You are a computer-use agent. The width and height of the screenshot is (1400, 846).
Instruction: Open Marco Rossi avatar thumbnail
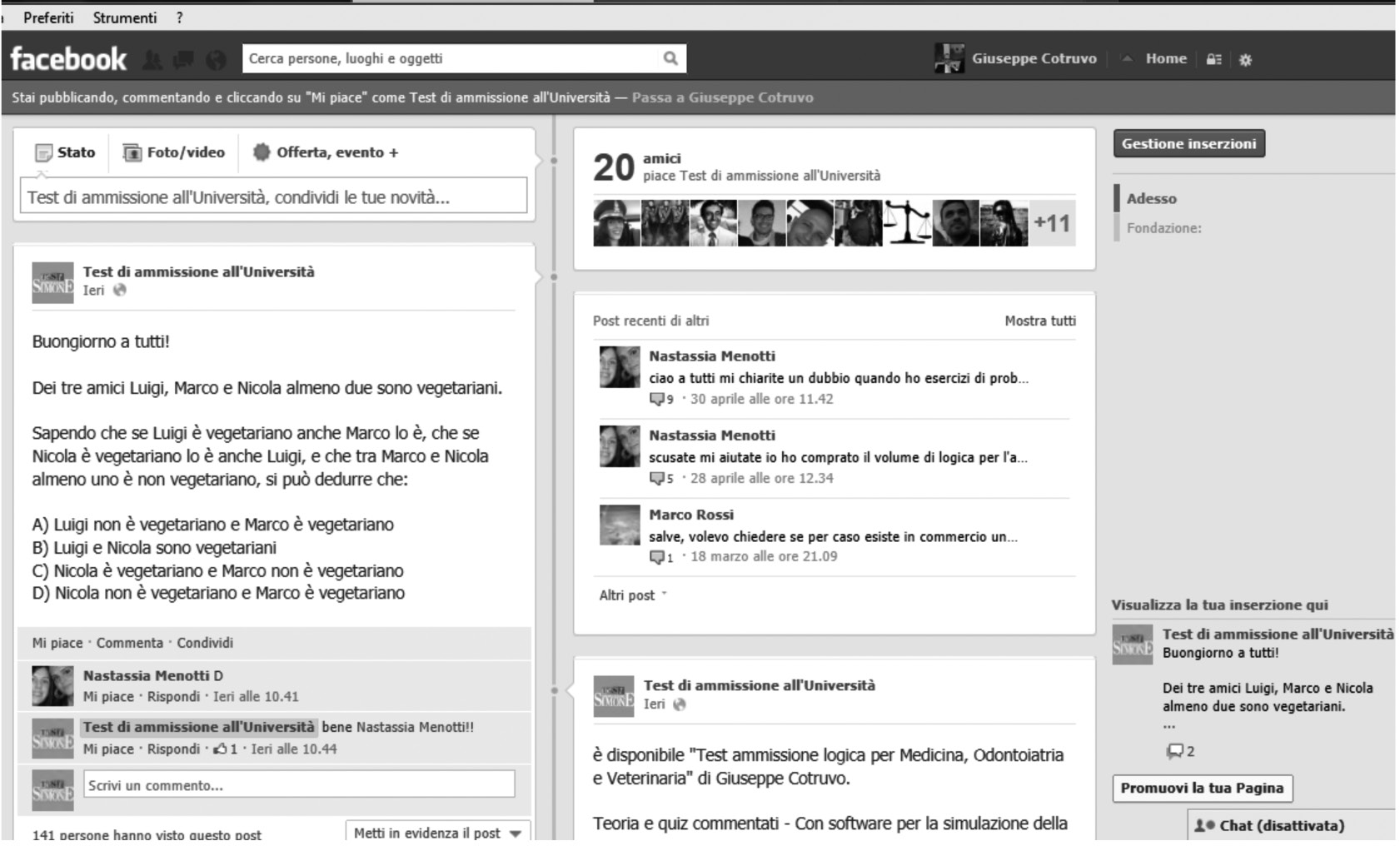[620, 525]
